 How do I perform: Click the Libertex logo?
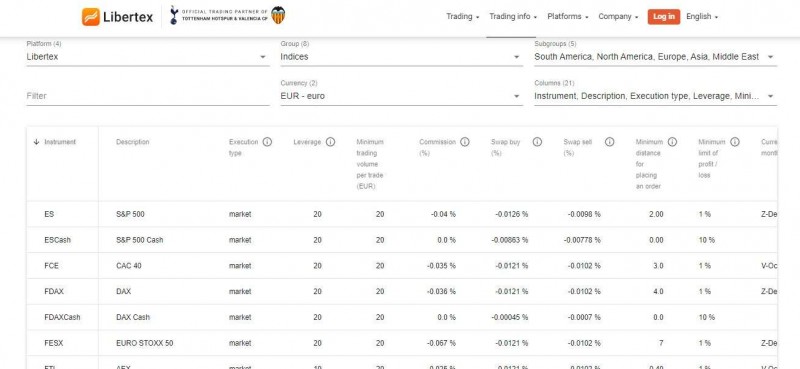pyautogui.click(x=117, y=17)
